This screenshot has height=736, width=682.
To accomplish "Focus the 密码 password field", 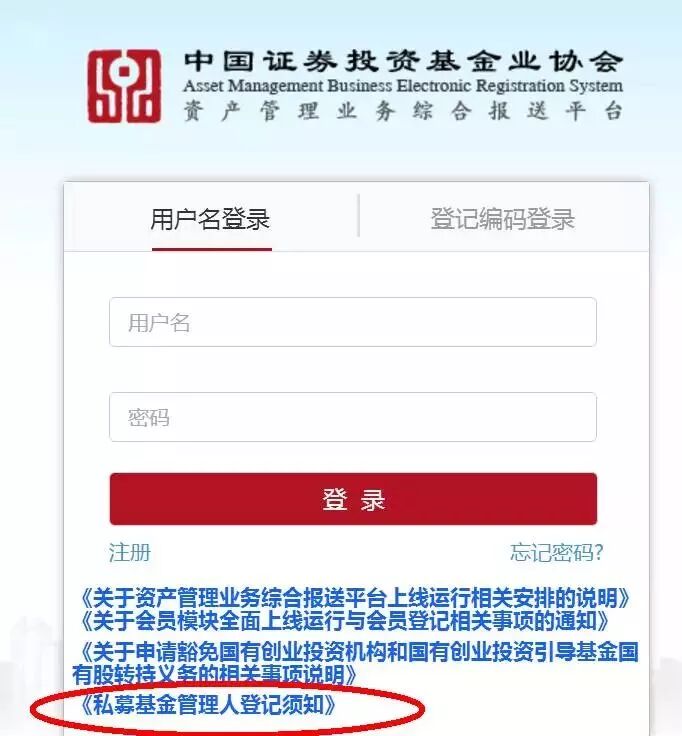I will (353, 417).
